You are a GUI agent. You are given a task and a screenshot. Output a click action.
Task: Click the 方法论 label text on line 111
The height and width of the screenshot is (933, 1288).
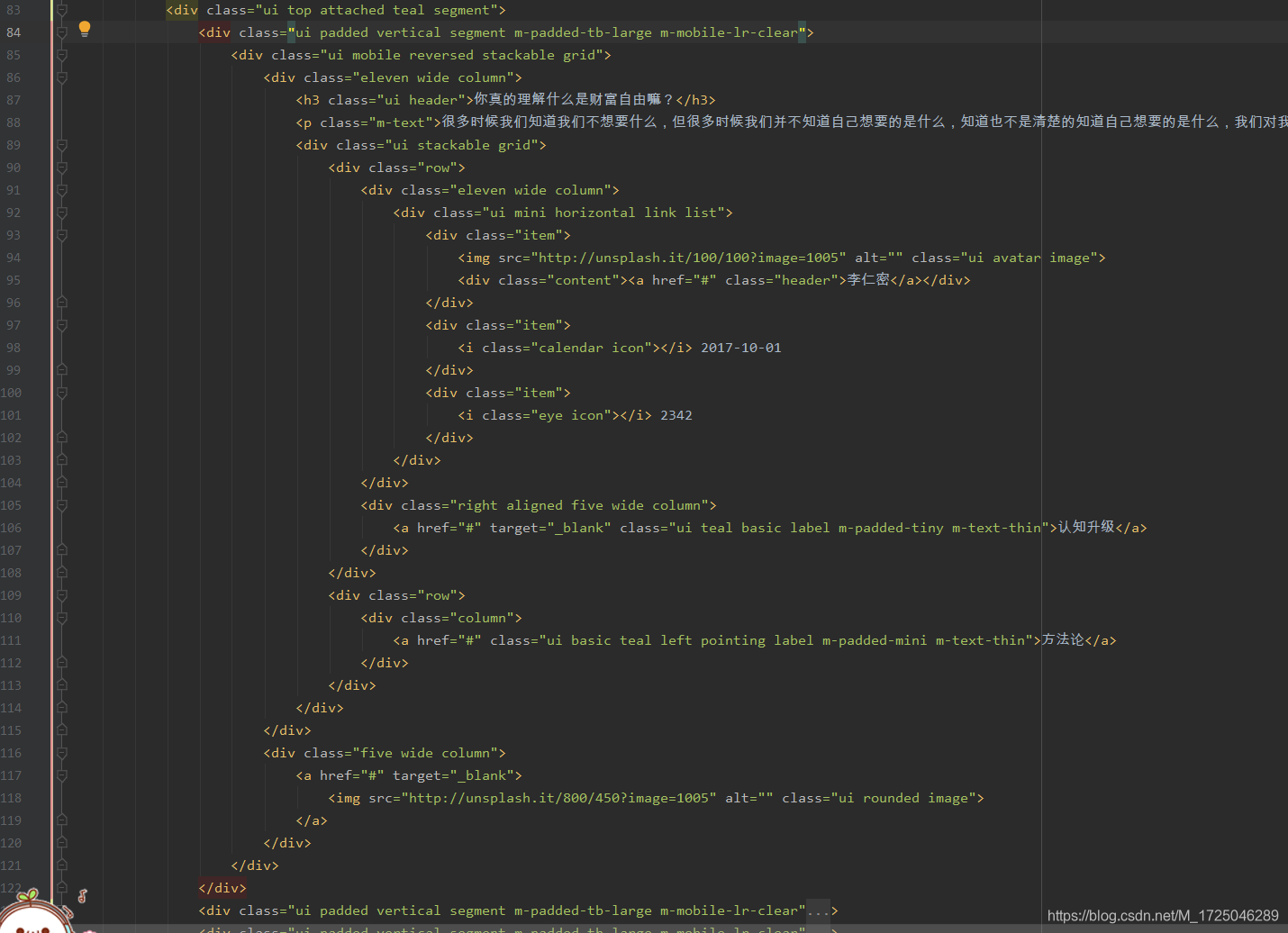(1063, 639)
